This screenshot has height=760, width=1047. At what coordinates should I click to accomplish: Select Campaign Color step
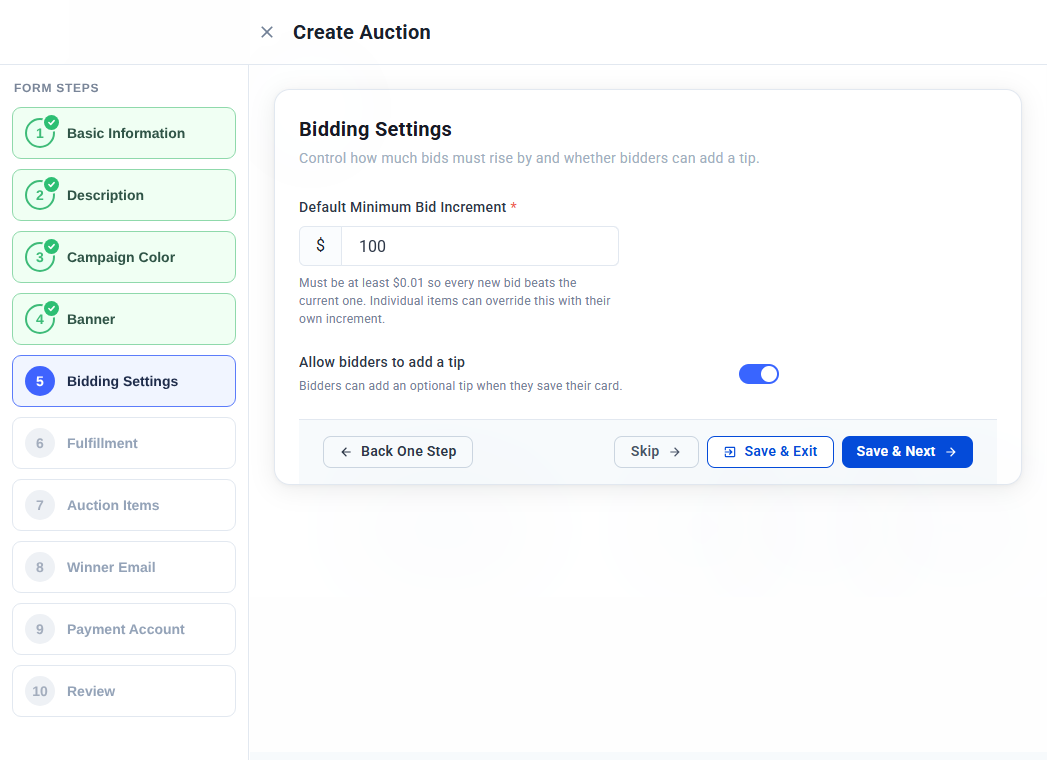click(x=124, y=257)
